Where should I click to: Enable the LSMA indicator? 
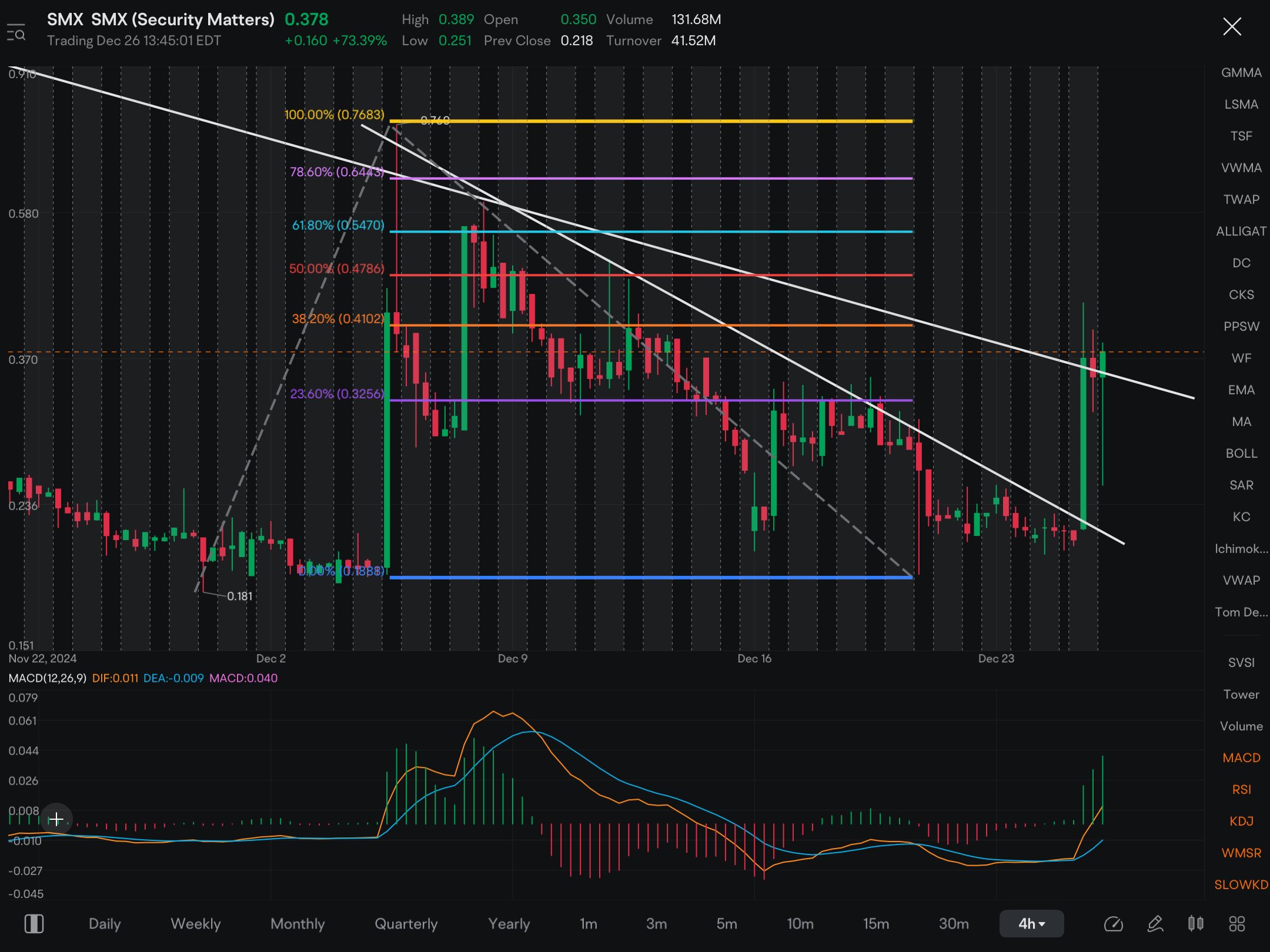(1241, 104)
